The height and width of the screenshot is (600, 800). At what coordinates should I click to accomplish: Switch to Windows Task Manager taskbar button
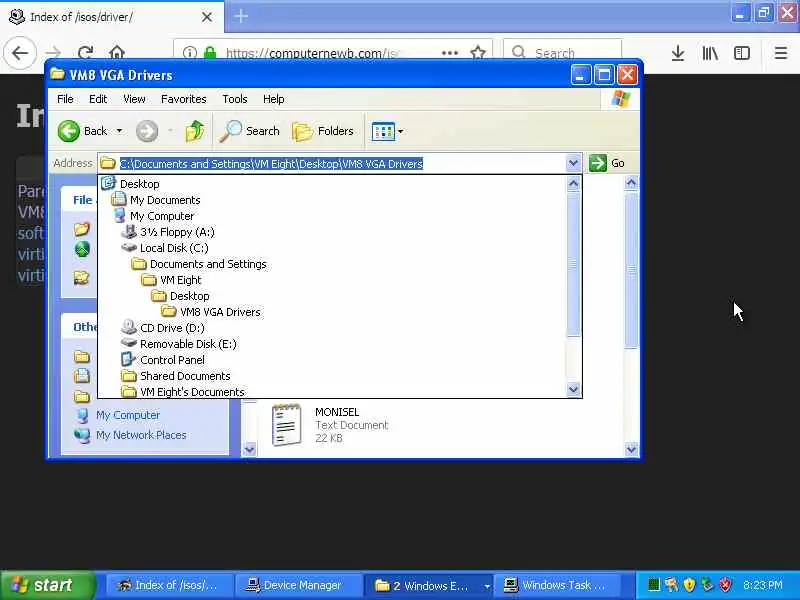pos(557,585)
